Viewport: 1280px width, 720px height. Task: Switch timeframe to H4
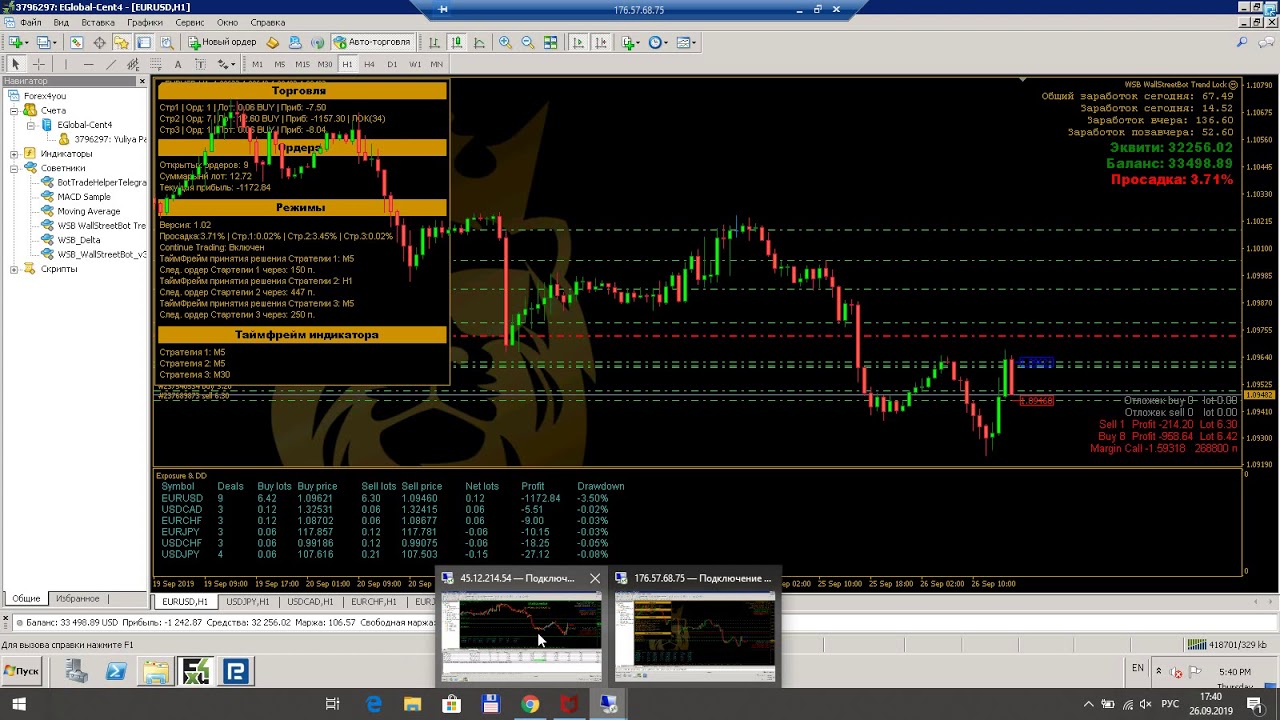click(x=369, y=64)
